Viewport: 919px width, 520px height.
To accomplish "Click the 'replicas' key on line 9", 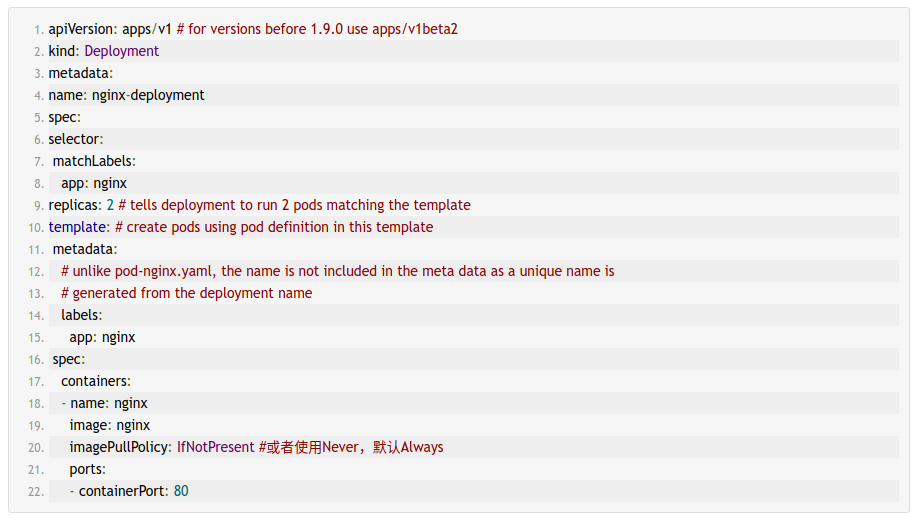I will [x=74, y=205].
